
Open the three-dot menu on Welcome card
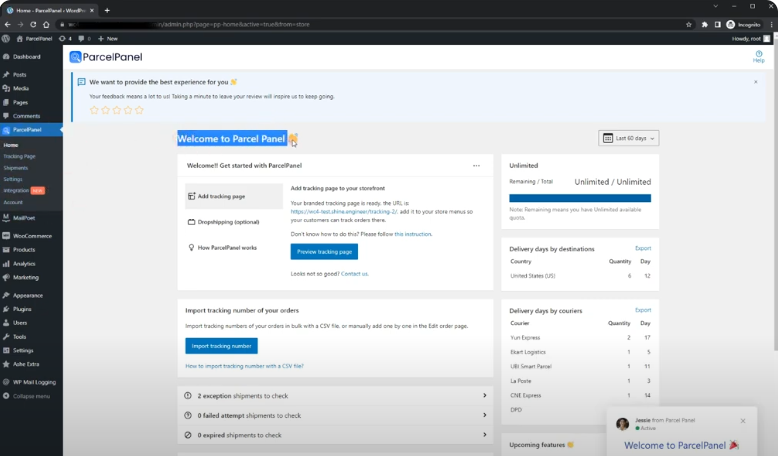click(476, 166)
